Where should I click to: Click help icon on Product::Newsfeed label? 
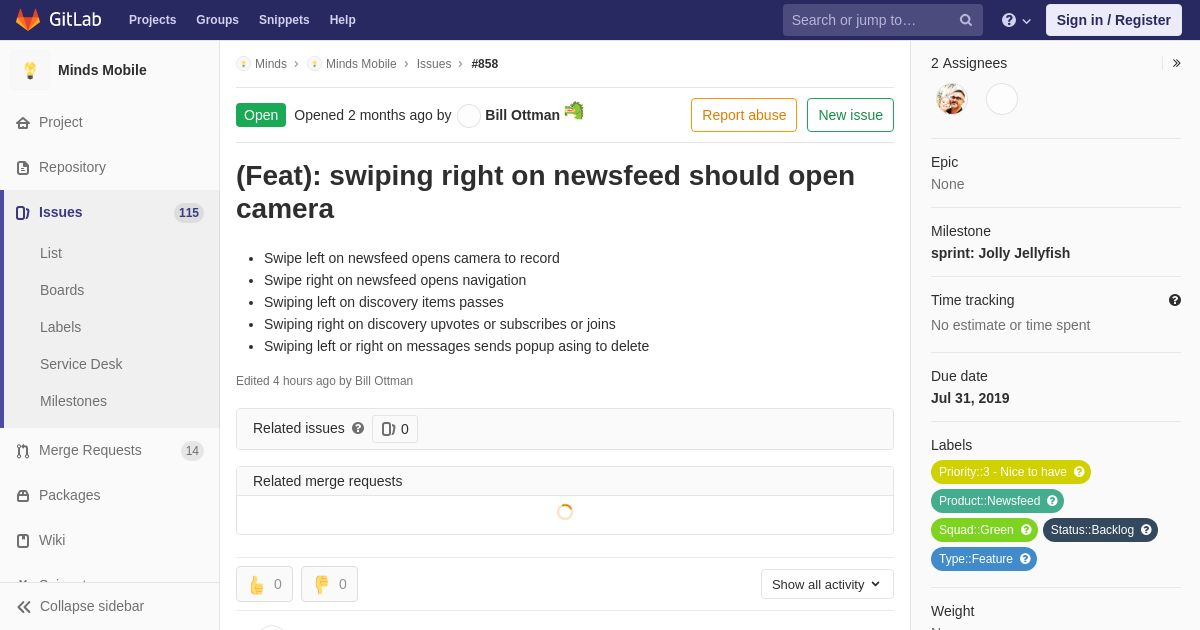(1052, 501)
